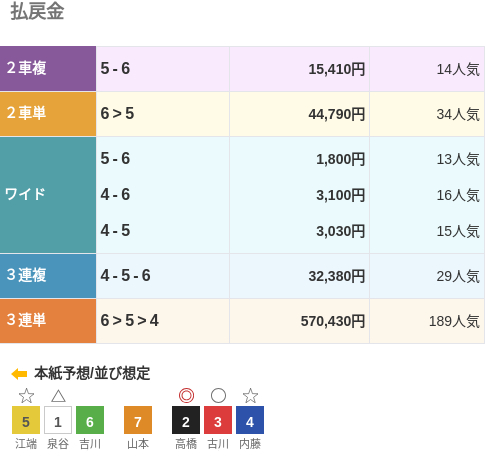The image size is (485, 468).
Task: Click the yellow number 5 racer badge
Action: click(26, 420)
